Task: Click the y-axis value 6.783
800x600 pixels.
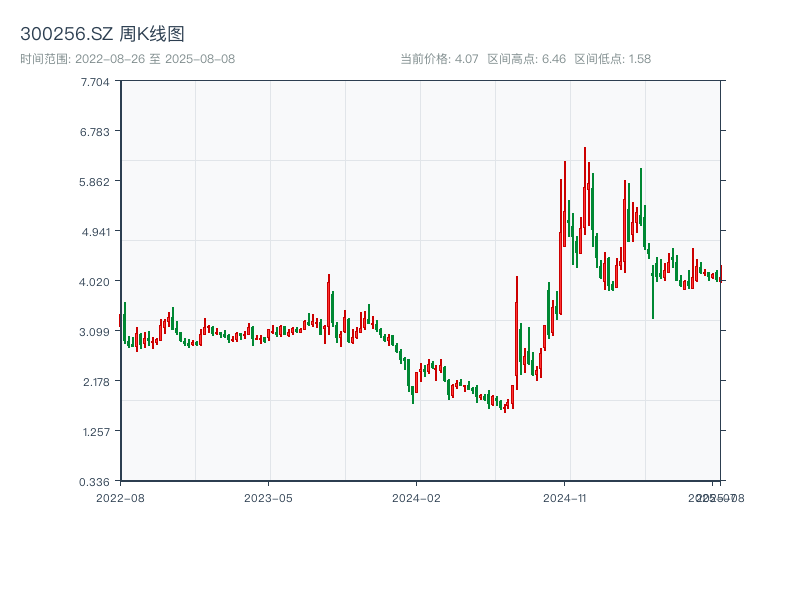Action: 95,132
